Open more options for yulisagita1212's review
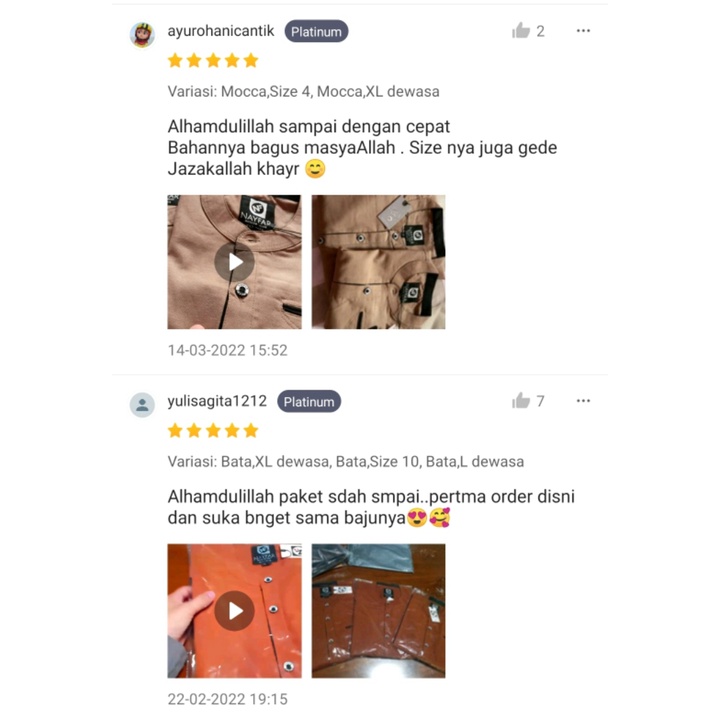Viewport: 720px width, 720px height. point(583,401)
